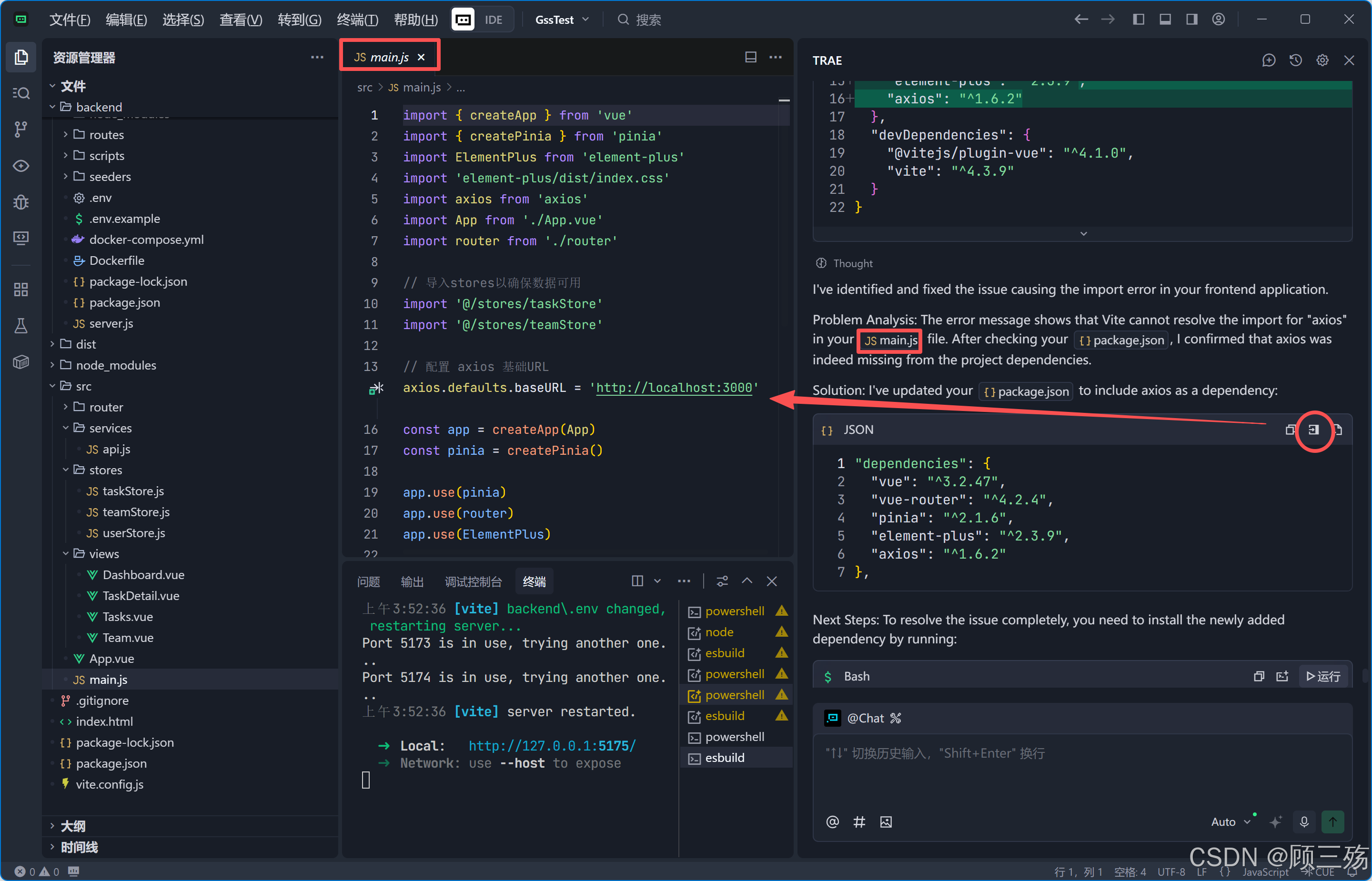Attach an image via the picture icon

click(886, 822)
